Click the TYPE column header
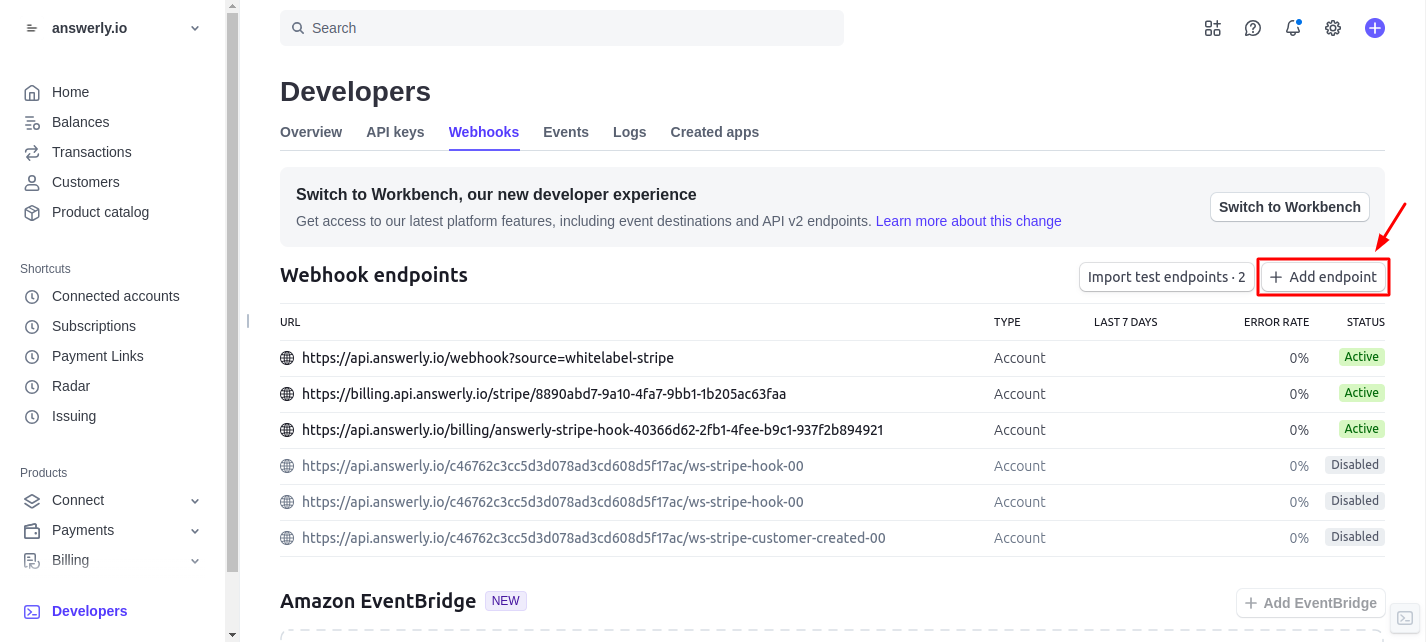This screenshot has height=642, width=1426. click(1007, 322)
